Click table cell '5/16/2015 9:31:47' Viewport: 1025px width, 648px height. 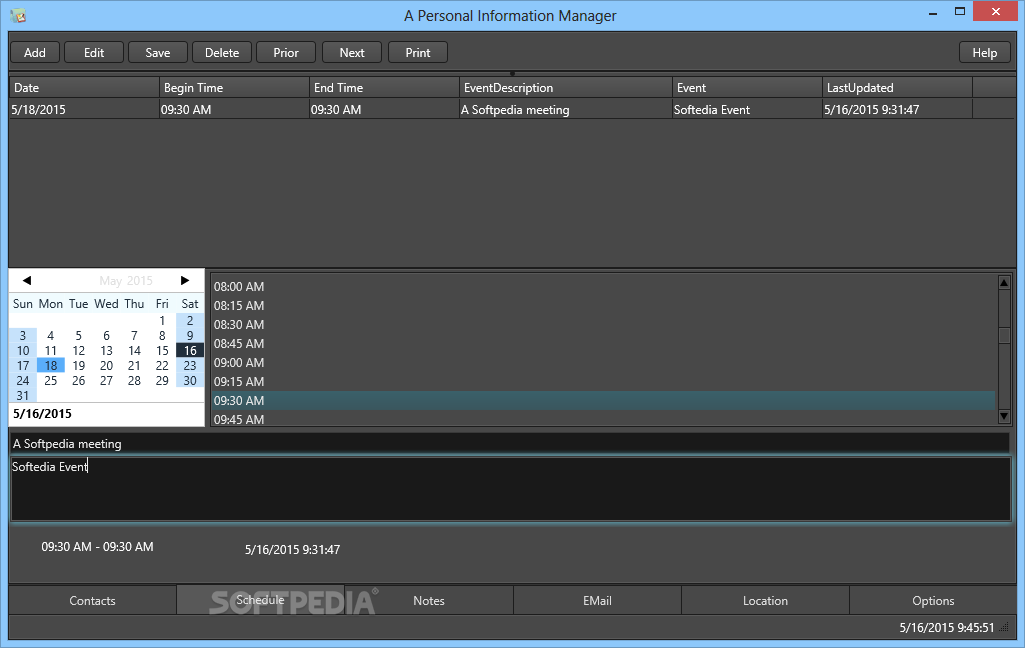pos(898,110)
